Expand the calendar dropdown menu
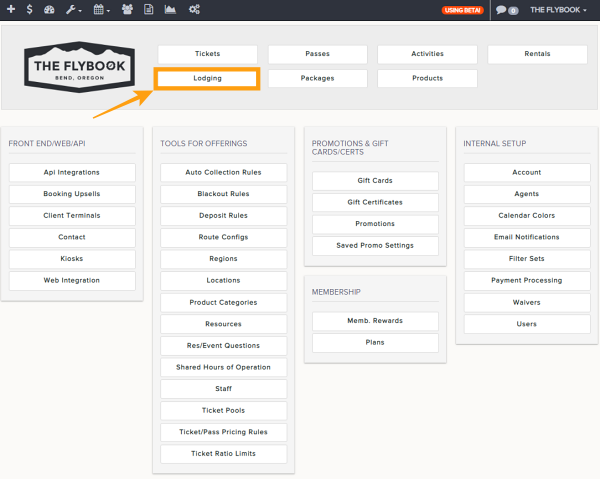Image resolution: width=600 pixels, height=479 pixels. tap(101, 10)
